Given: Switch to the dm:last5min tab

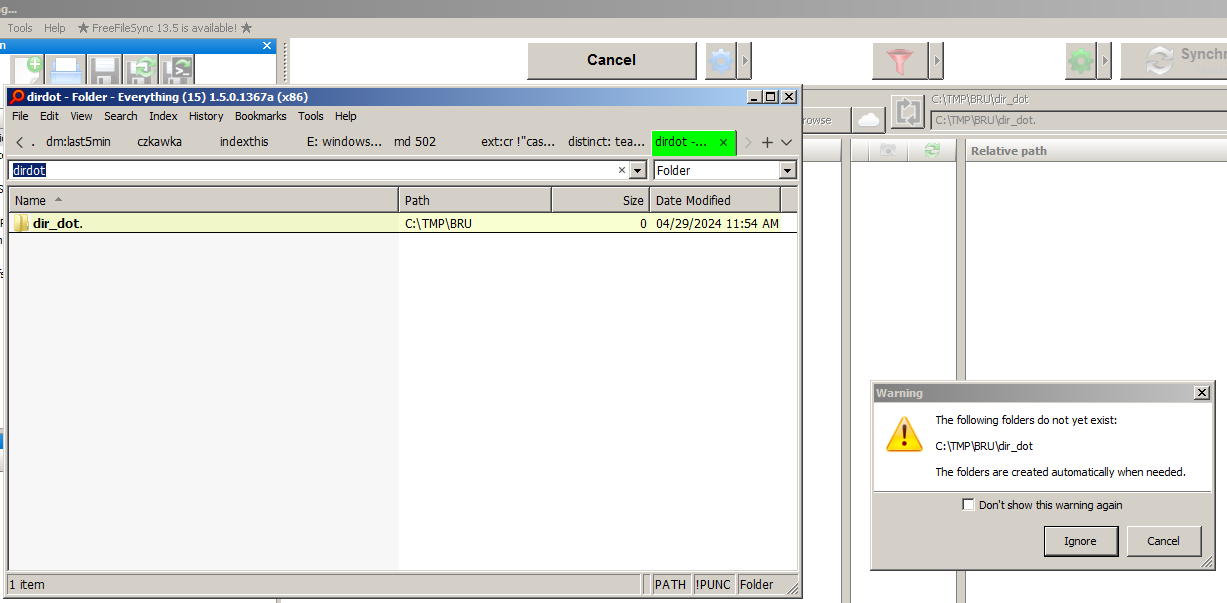Looking at the screenshot, I should 78,142.
